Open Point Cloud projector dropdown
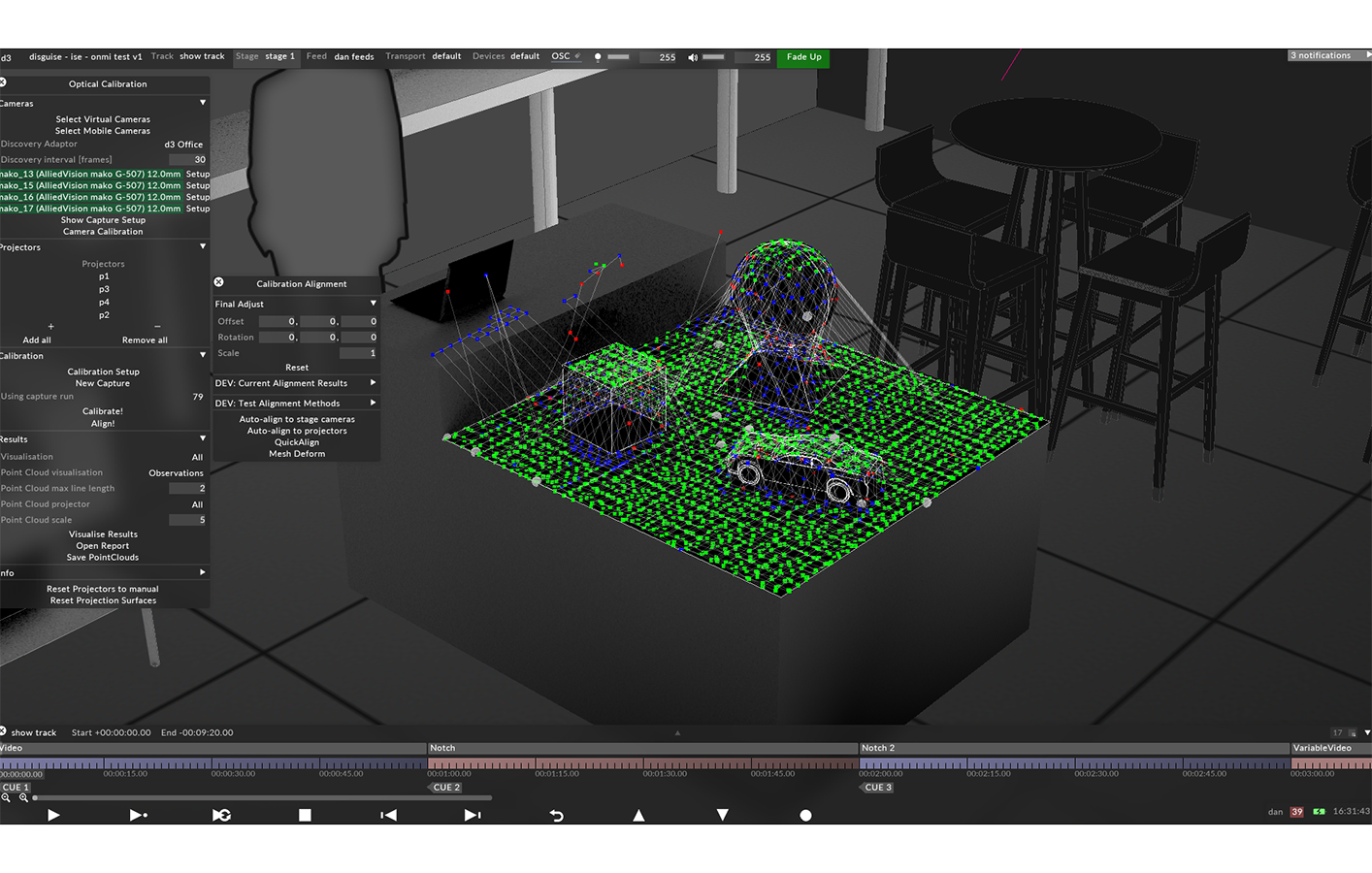 coord(197,504)
